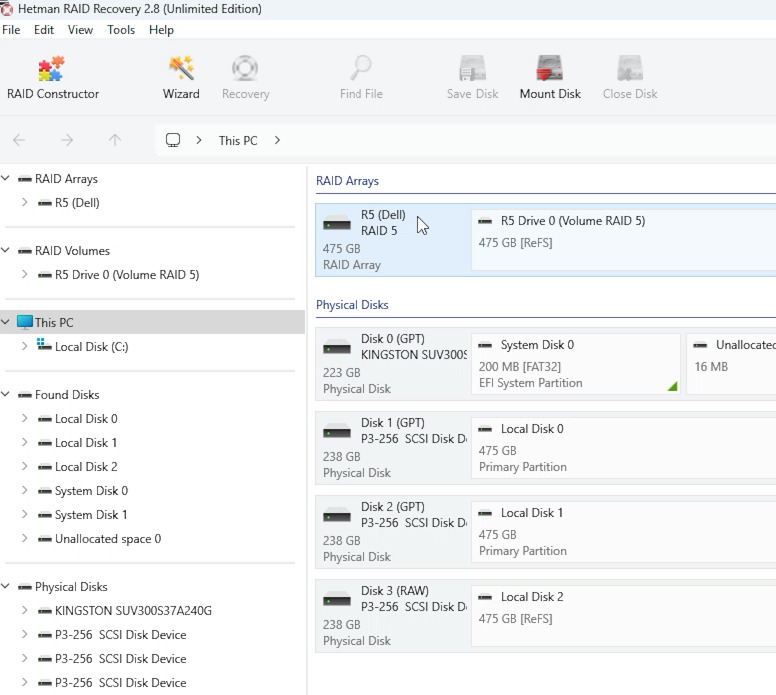Select System Disk 0 in the tree
Image resolution: width=776 pixels, height=695 pixels.
point(91,491)
